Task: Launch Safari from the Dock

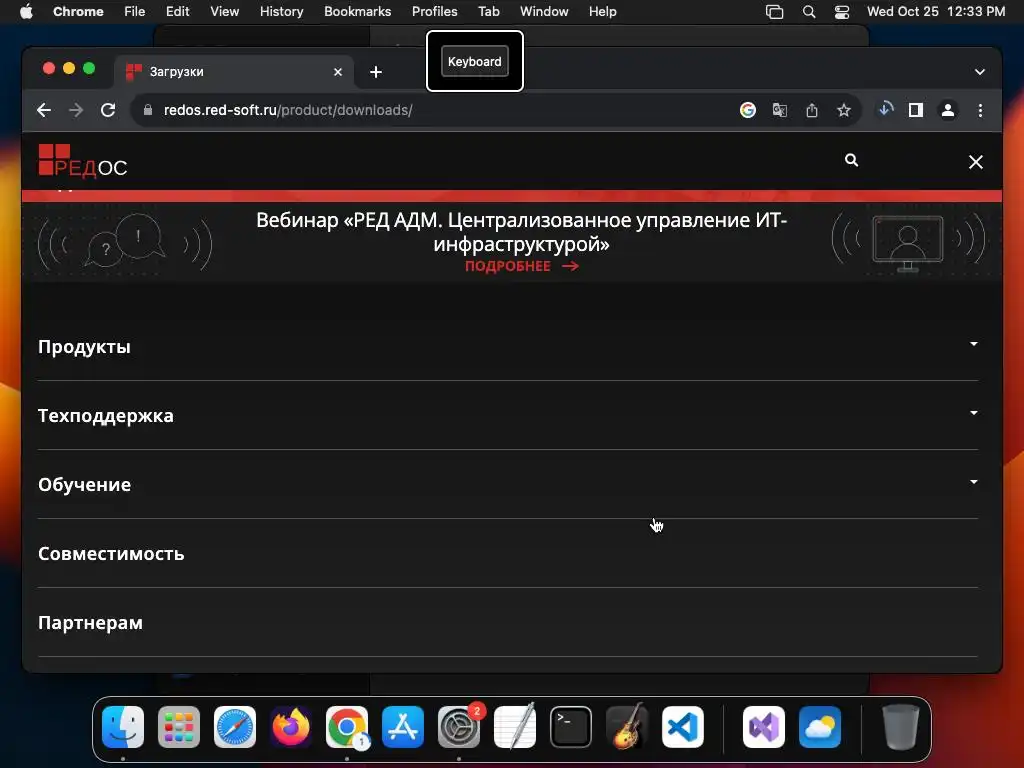Action: (235, 727)
